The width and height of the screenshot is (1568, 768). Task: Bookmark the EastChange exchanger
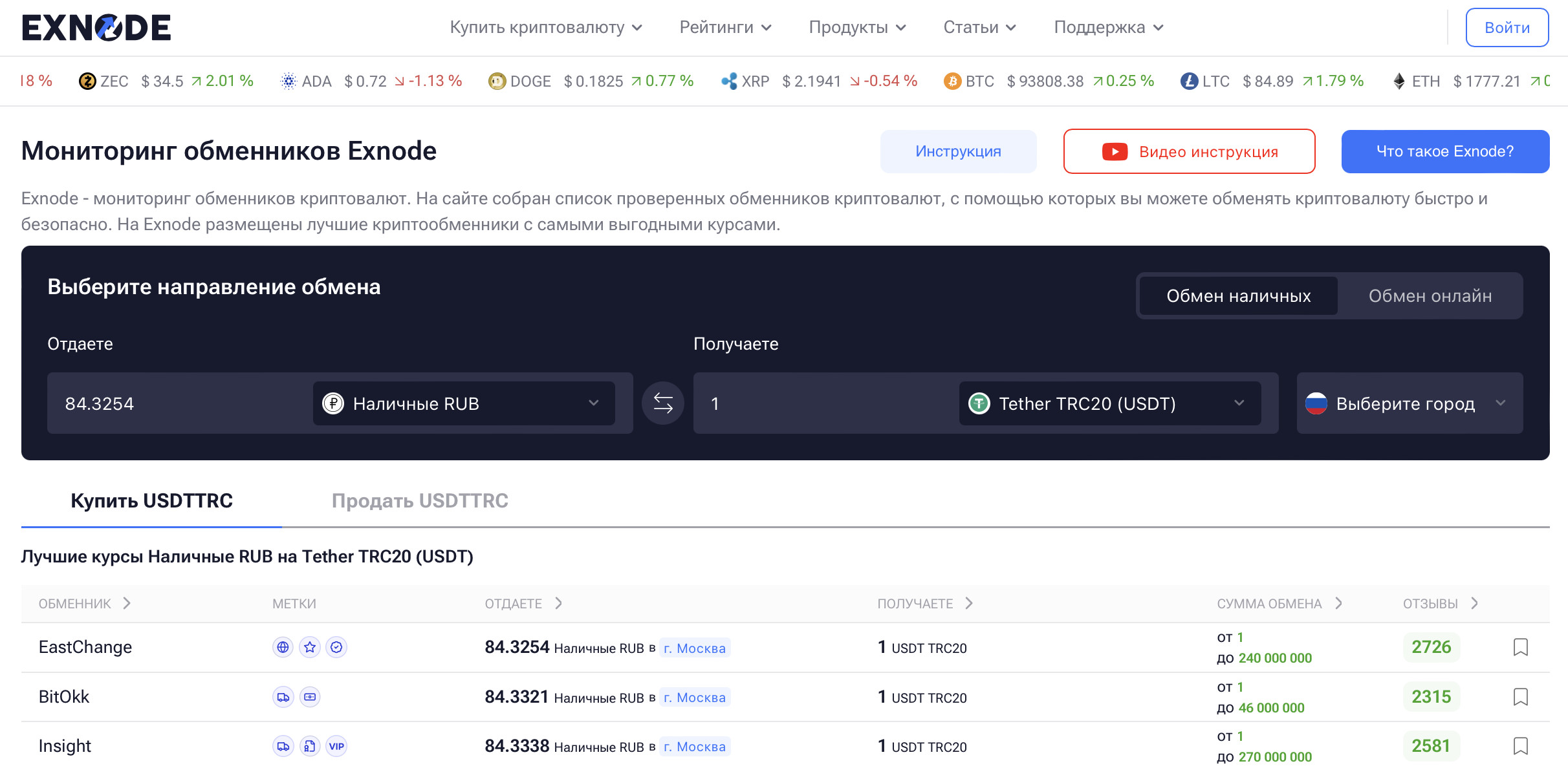click(x=1520, y=647)
